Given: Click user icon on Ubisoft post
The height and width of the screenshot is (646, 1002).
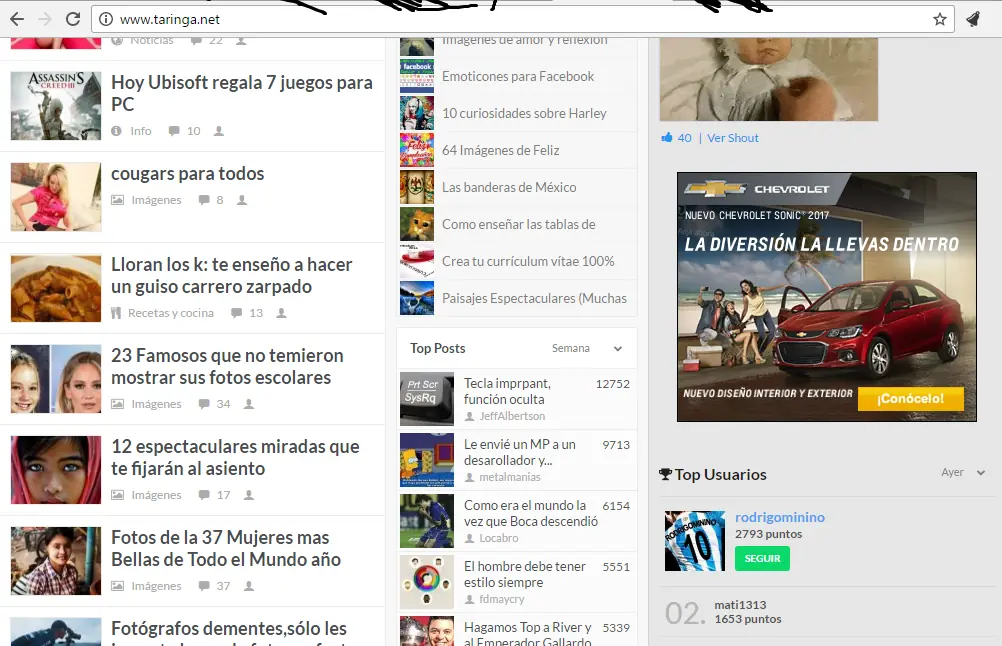Looking at the screenshot, I should (x=219, y=131).
